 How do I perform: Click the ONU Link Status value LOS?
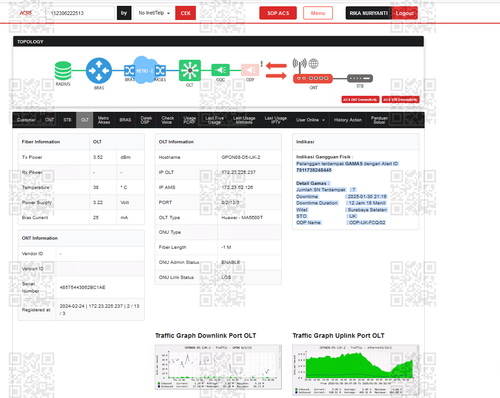point(226,277)
